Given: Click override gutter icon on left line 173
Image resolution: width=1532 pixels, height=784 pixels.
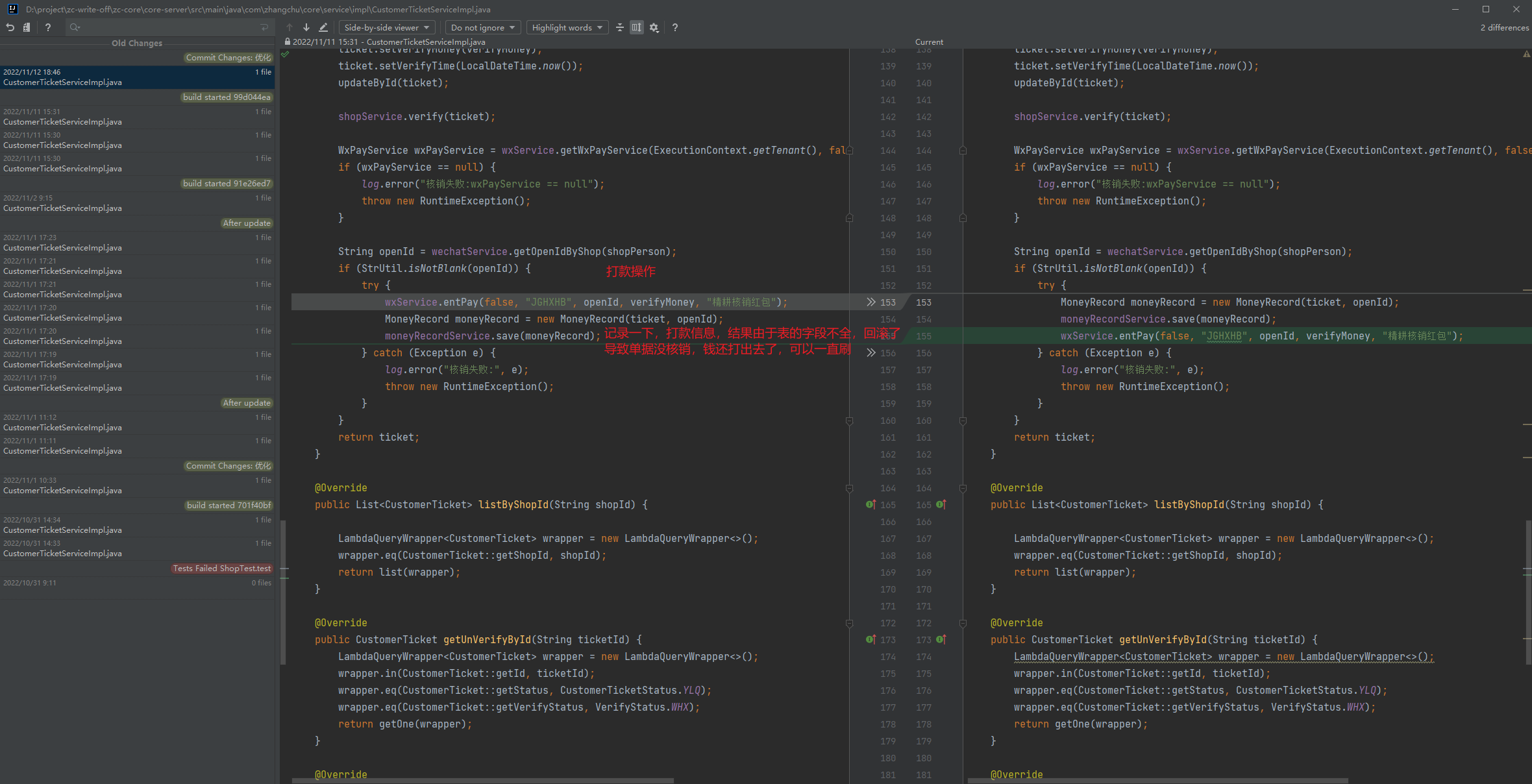Looking at the screenshot, I should tap(871, 639).
